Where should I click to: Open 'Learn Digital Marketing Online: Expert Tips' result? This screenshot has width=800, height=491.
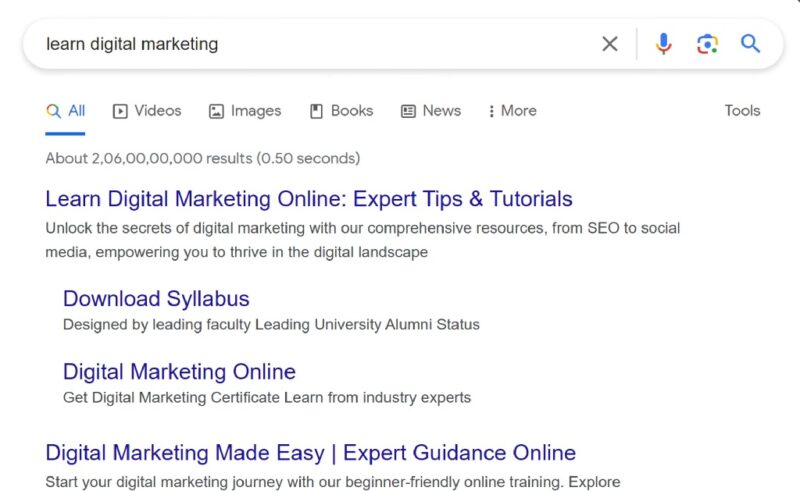[309, 198]
